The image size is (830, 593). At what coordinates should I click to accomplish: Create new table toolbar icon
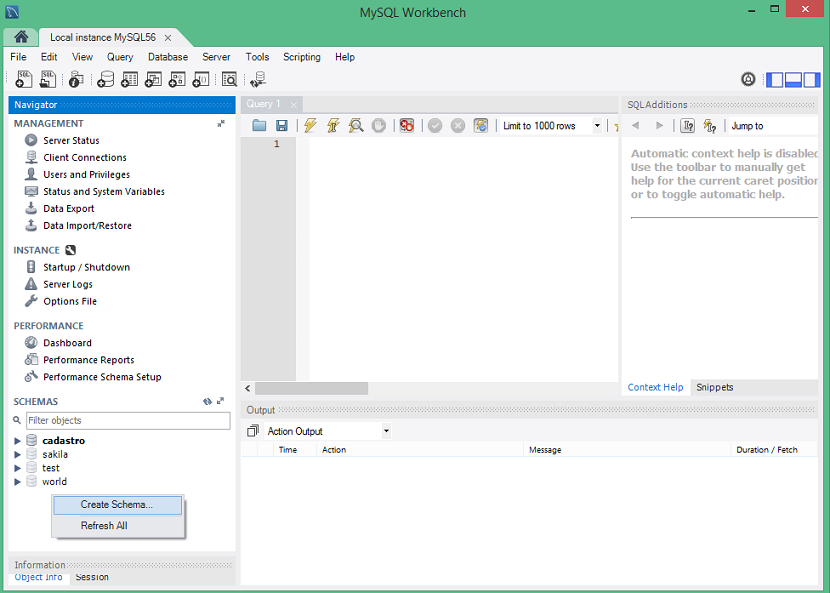coord(129,79)
